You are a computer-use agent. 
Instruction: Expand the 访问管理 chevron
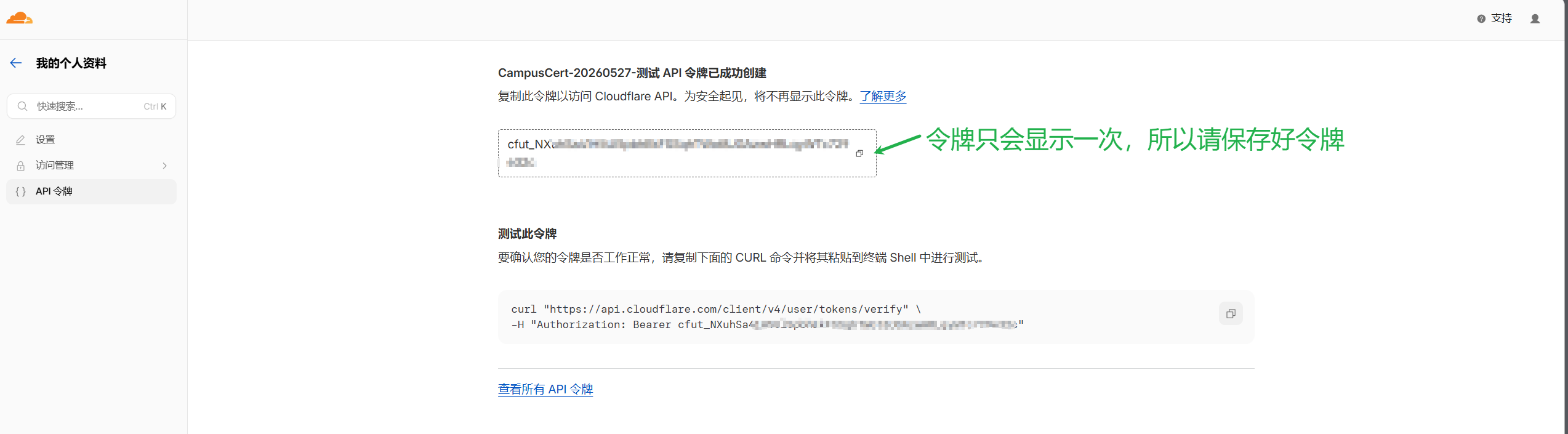[x=164, y=166]
